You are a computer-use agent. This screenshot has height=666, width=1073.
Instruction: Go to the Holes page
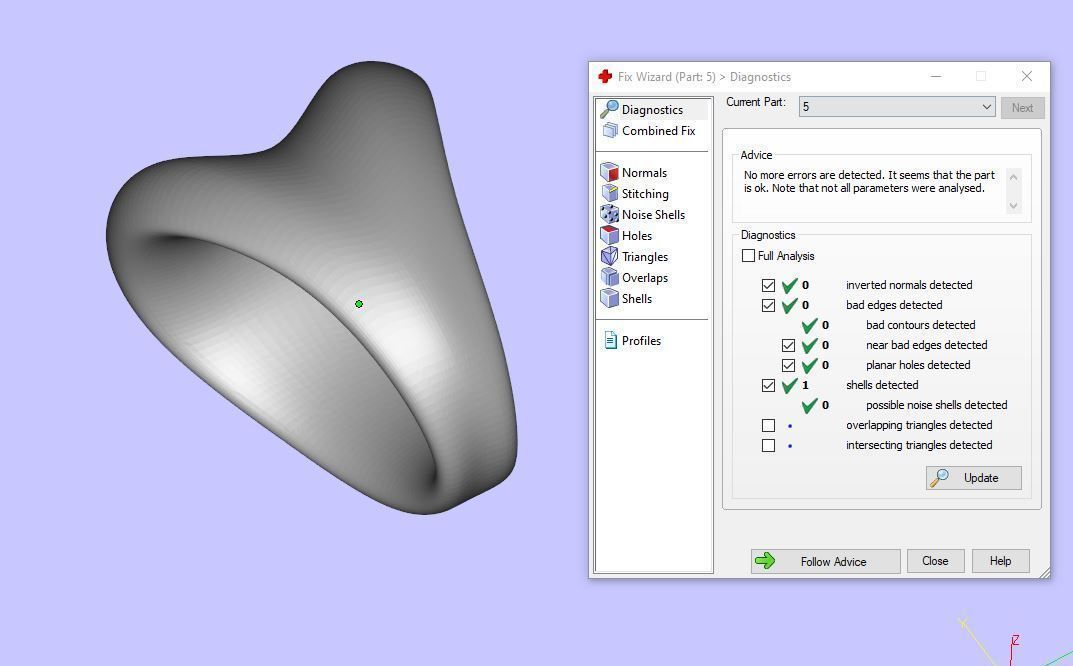(x=636, y=235)
